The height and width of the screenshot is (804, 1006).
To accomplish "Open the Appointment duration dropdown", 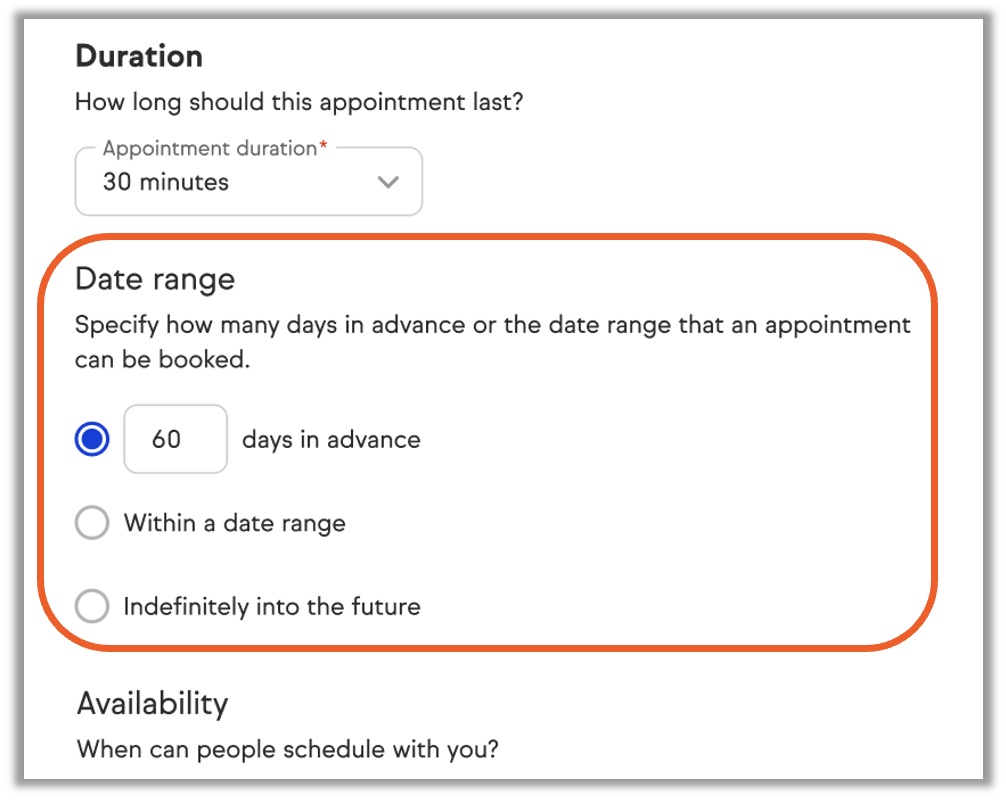I will click(248, 182).
